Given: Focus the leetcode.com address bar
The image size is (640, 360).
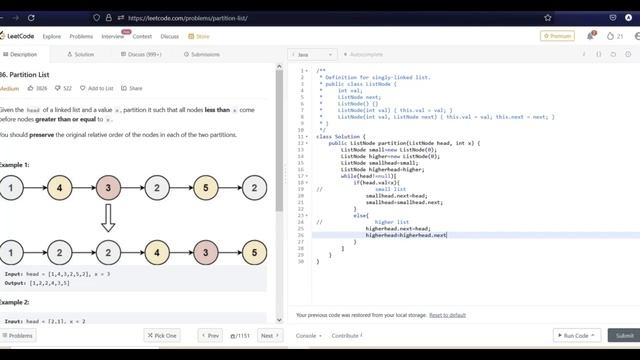Looking at the screenshot, I should click(188, 18).
